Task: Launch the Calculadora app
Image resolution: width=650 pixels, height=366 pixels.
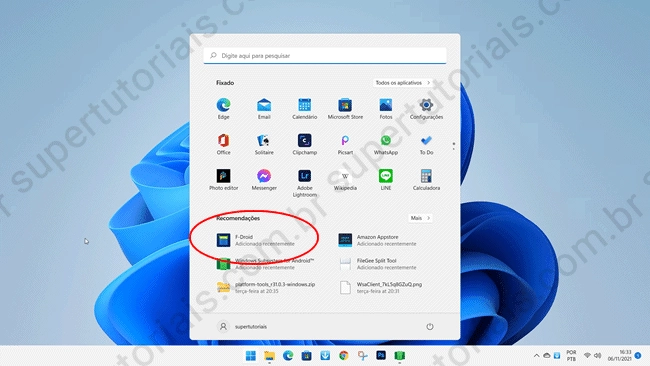Action: coord(426,179)
